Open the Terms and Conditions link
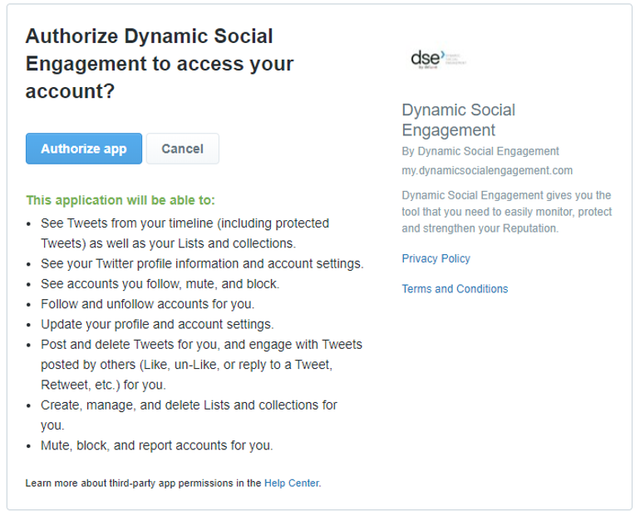 click(455, 289)
